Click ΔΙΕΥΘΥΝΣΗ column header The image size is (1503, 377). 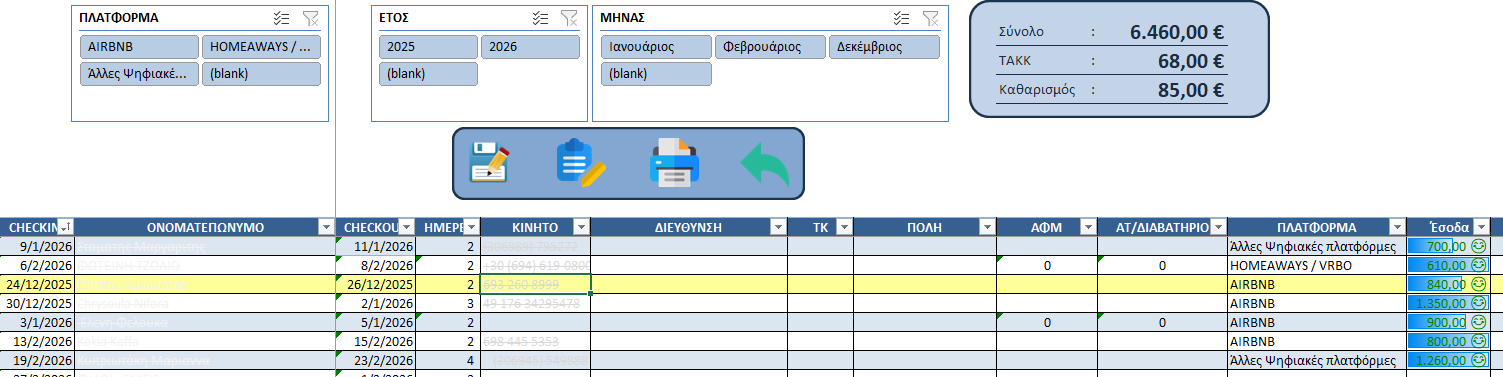tap(689, 227)
